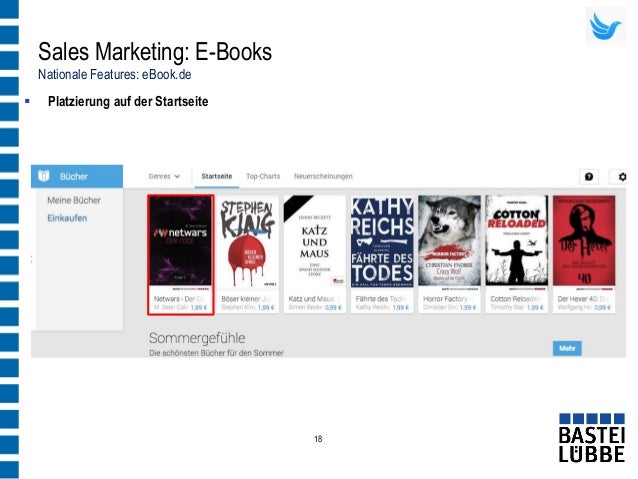The width and height of the screenshot is (638, 479).
Task: Click the Der Hexer 40 title text
Action: click(583, 299)
